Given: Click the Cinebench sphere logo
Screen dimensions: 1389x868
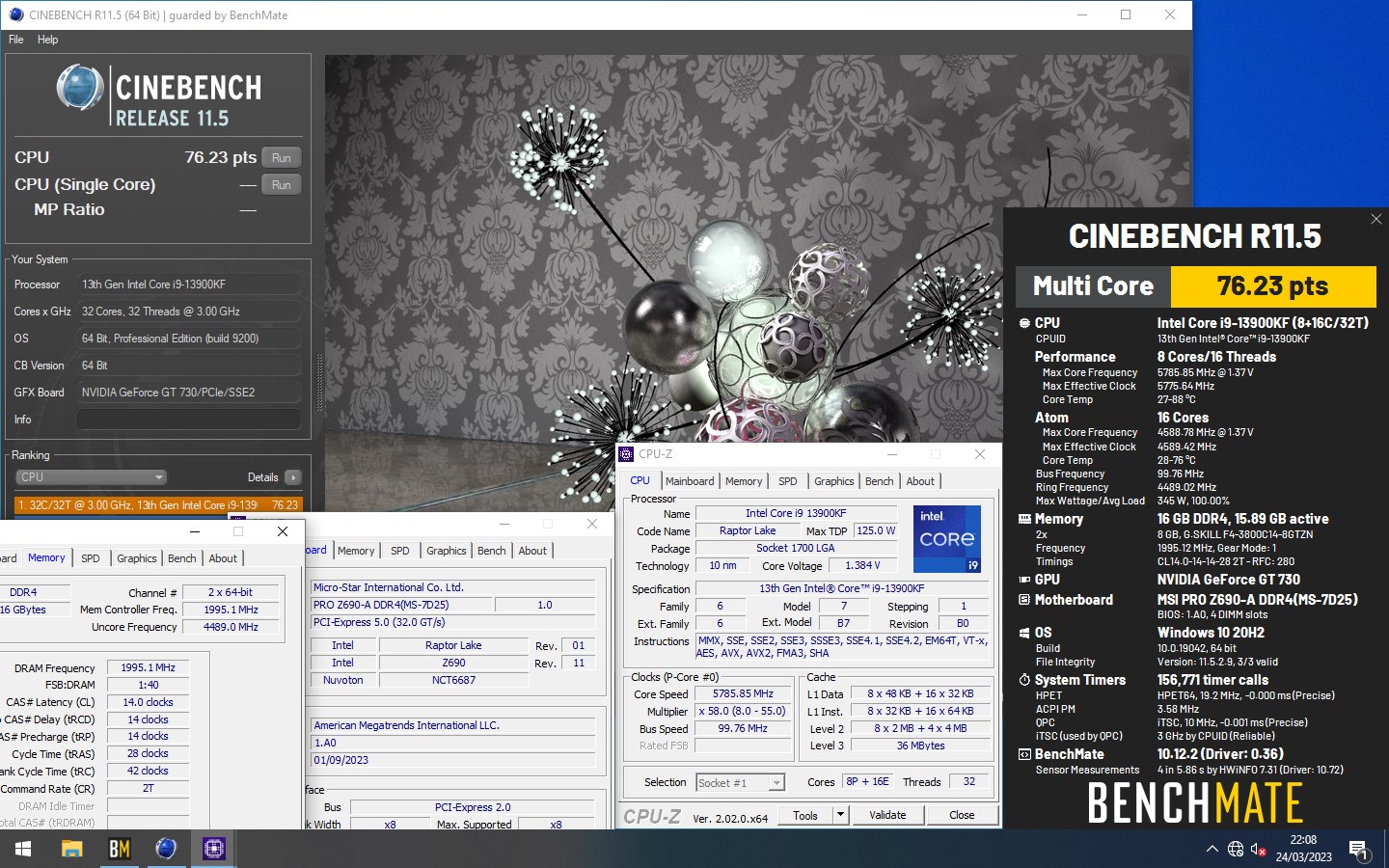Looking at the screenshot, I should pyautogui.click(x=79, y=87).
